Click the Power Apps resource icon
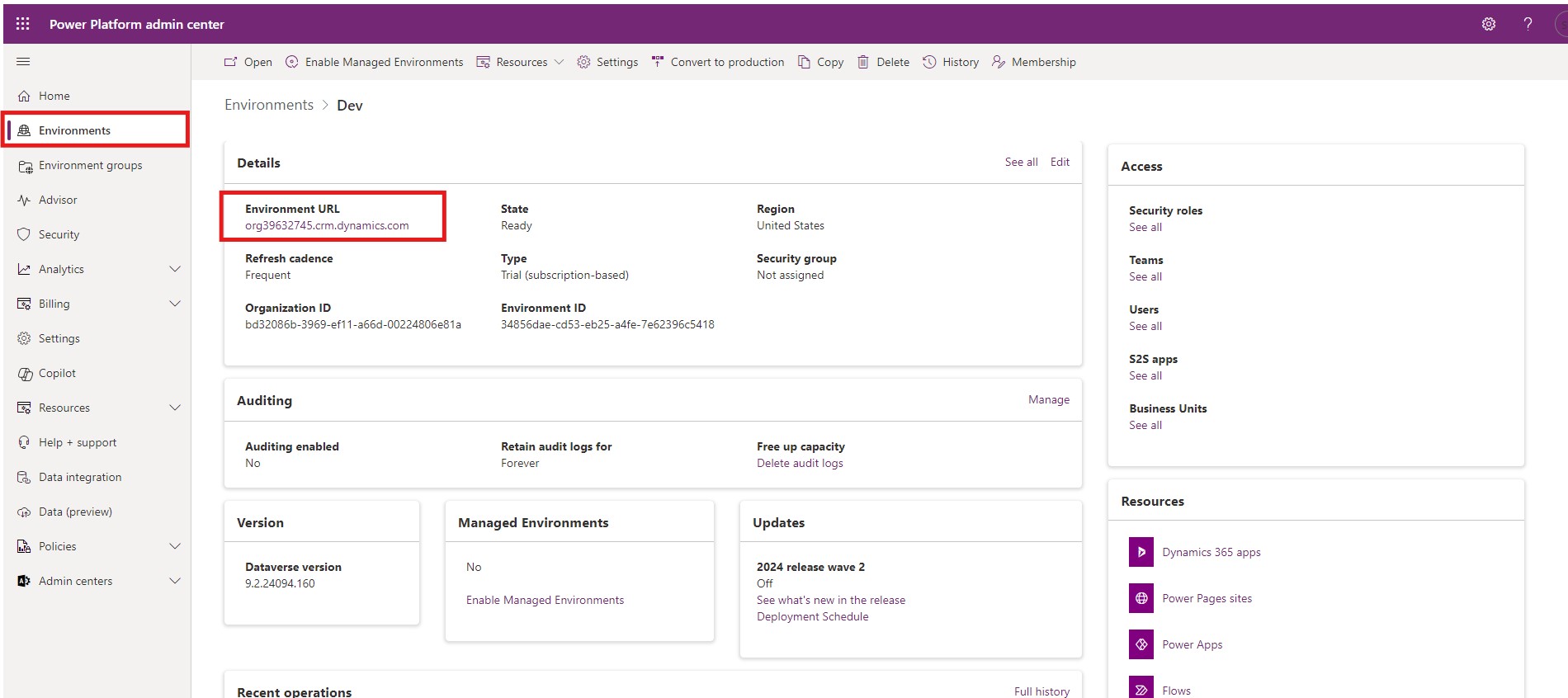The height and width of the screenshot is (698, 1568). [1141, 644]
